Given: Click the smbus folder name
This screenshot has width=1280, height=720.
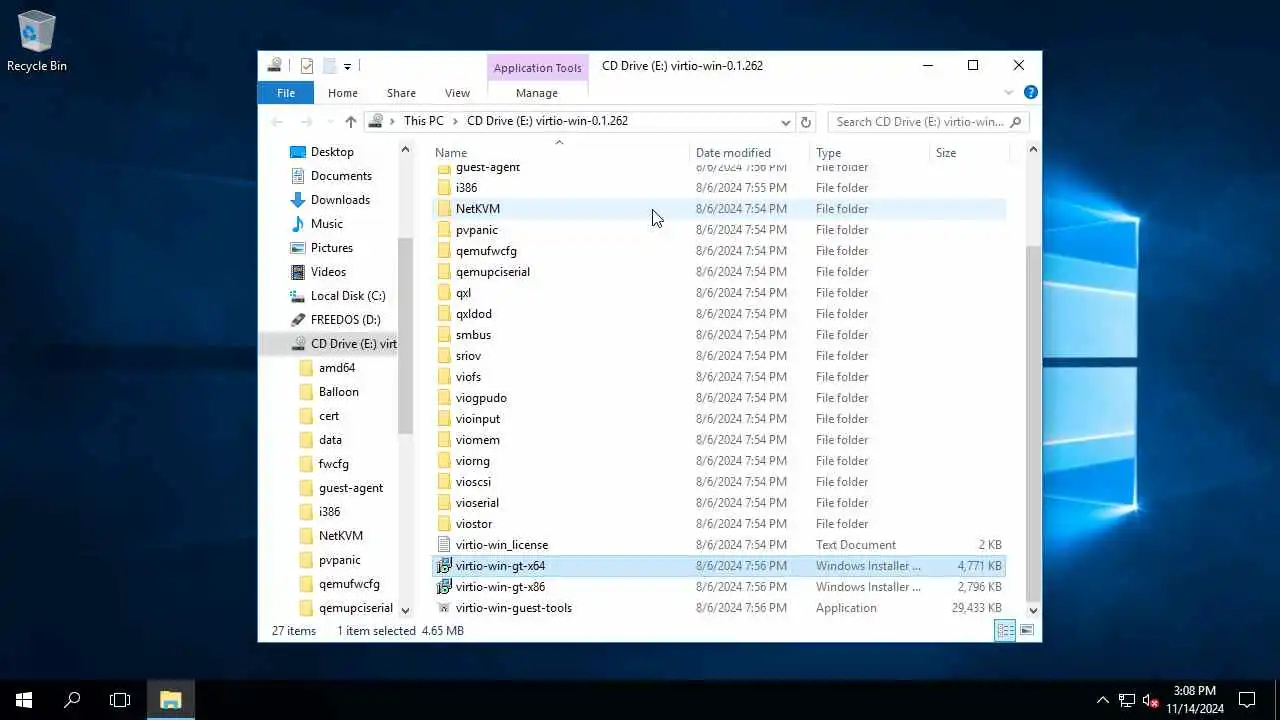Looking at the screenshot, I should 473,335.
